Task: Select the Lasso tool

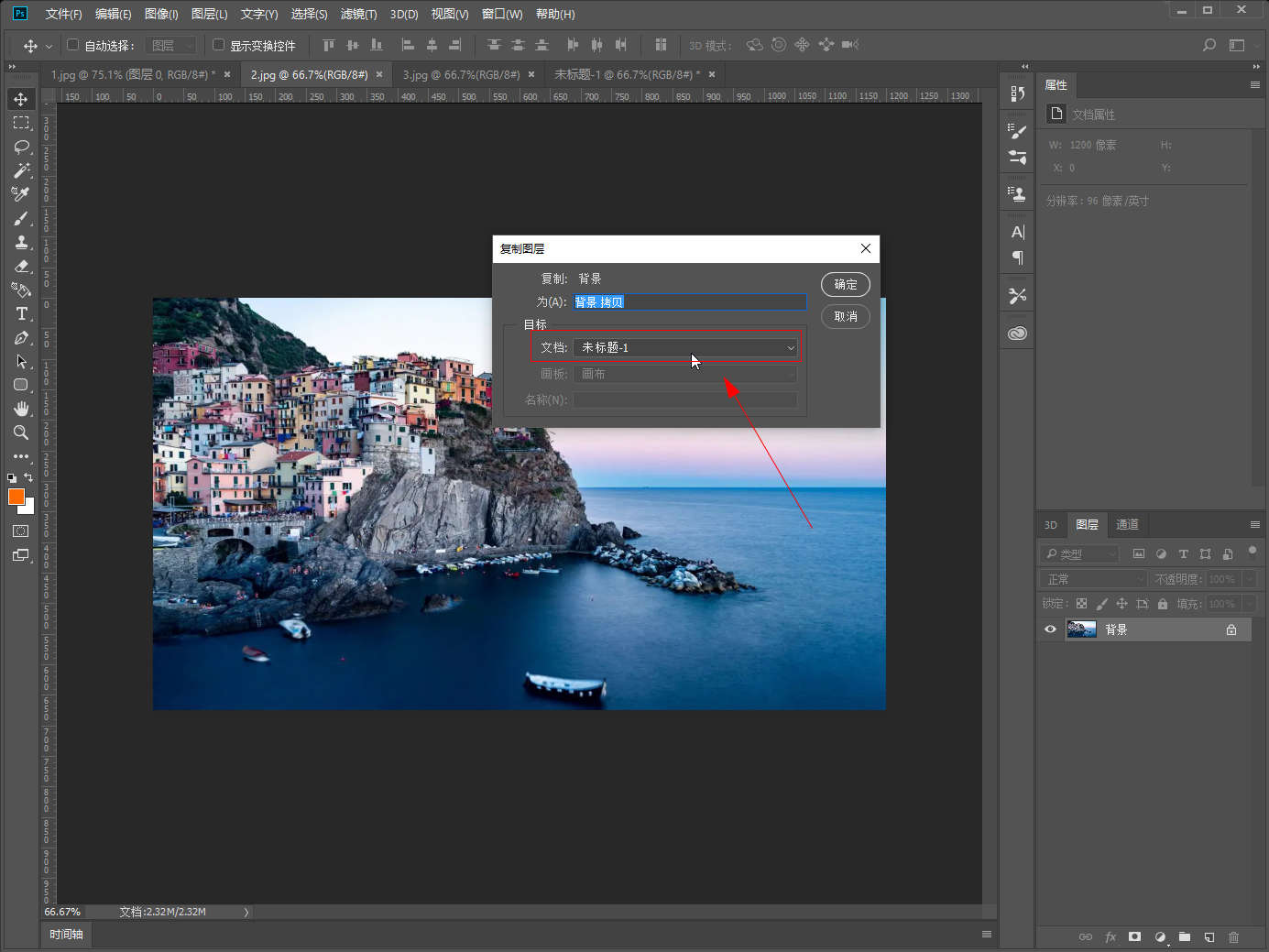Action: [21, 147]
